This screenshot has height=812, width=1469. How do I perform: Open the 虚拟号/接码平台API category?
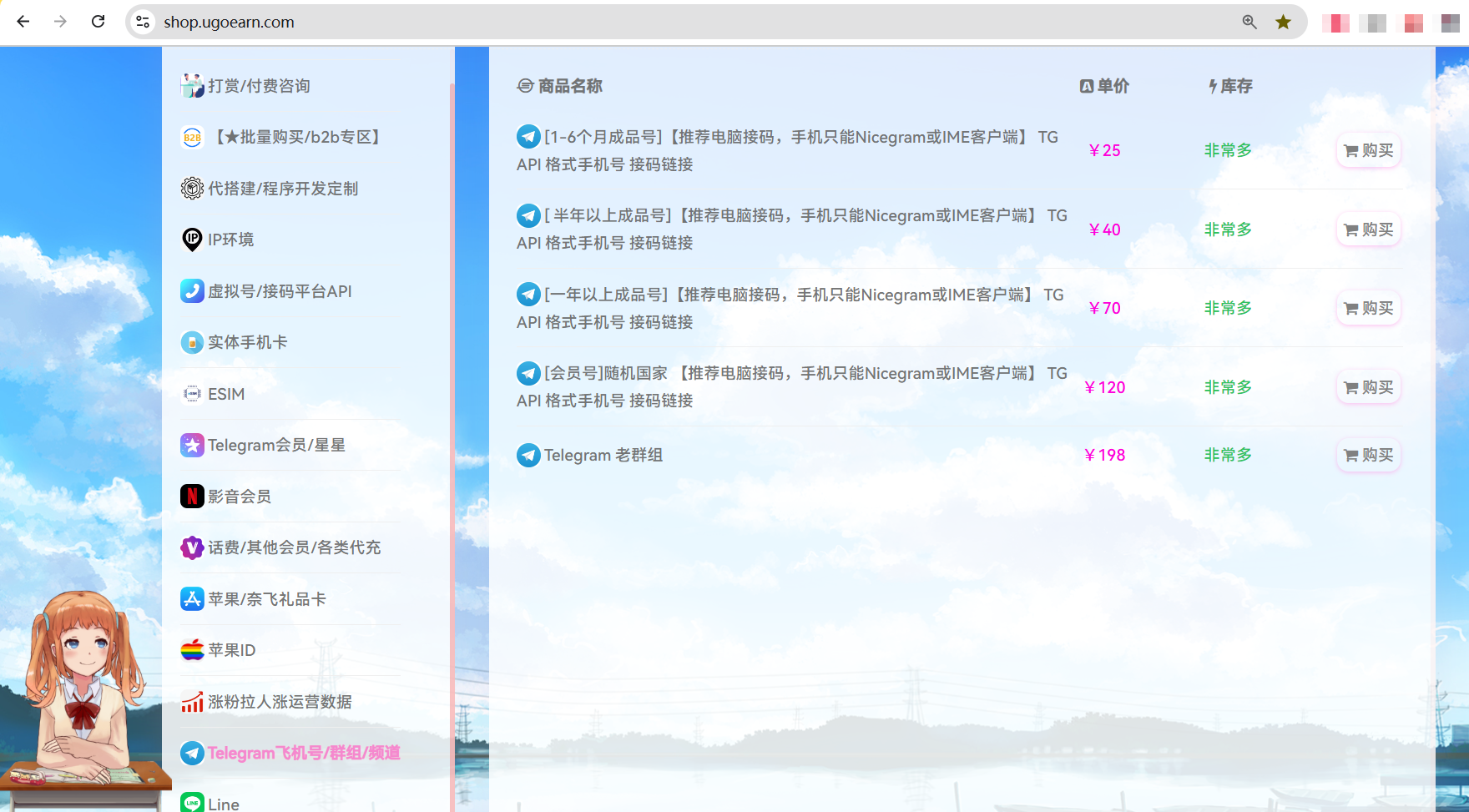click(280, 291)
